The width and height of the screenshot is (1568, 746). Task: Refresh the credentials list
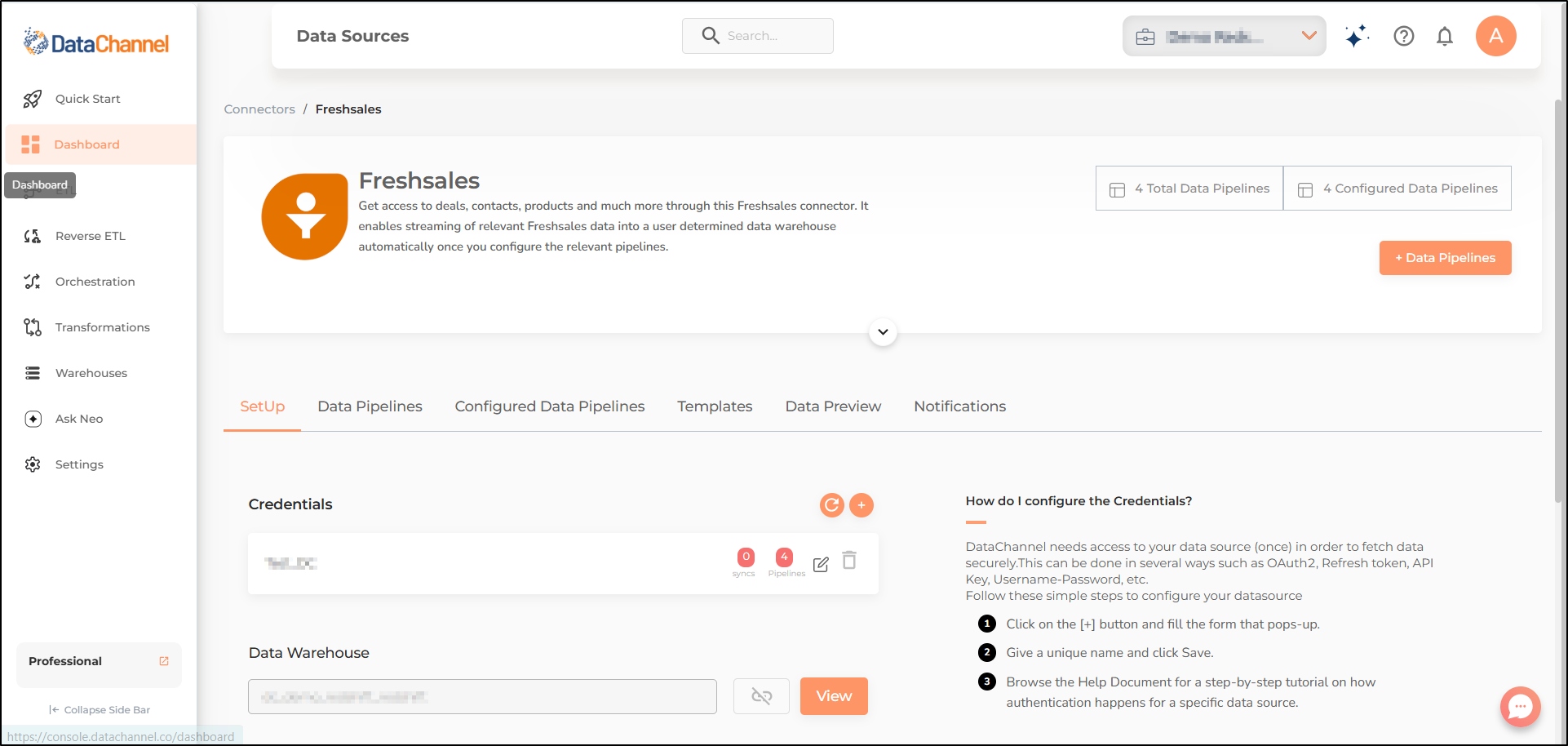[x=832, y=505]
